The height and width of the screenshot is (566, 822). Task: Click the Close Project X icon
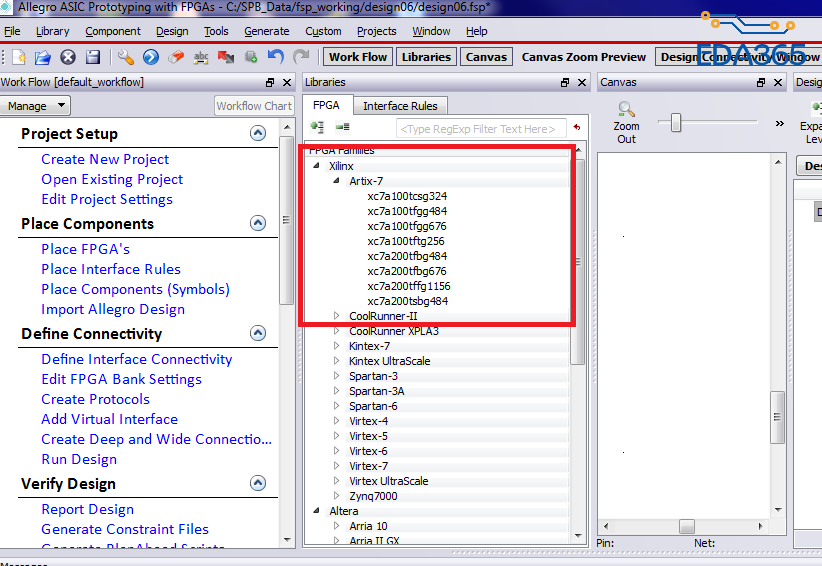[68, 57]
